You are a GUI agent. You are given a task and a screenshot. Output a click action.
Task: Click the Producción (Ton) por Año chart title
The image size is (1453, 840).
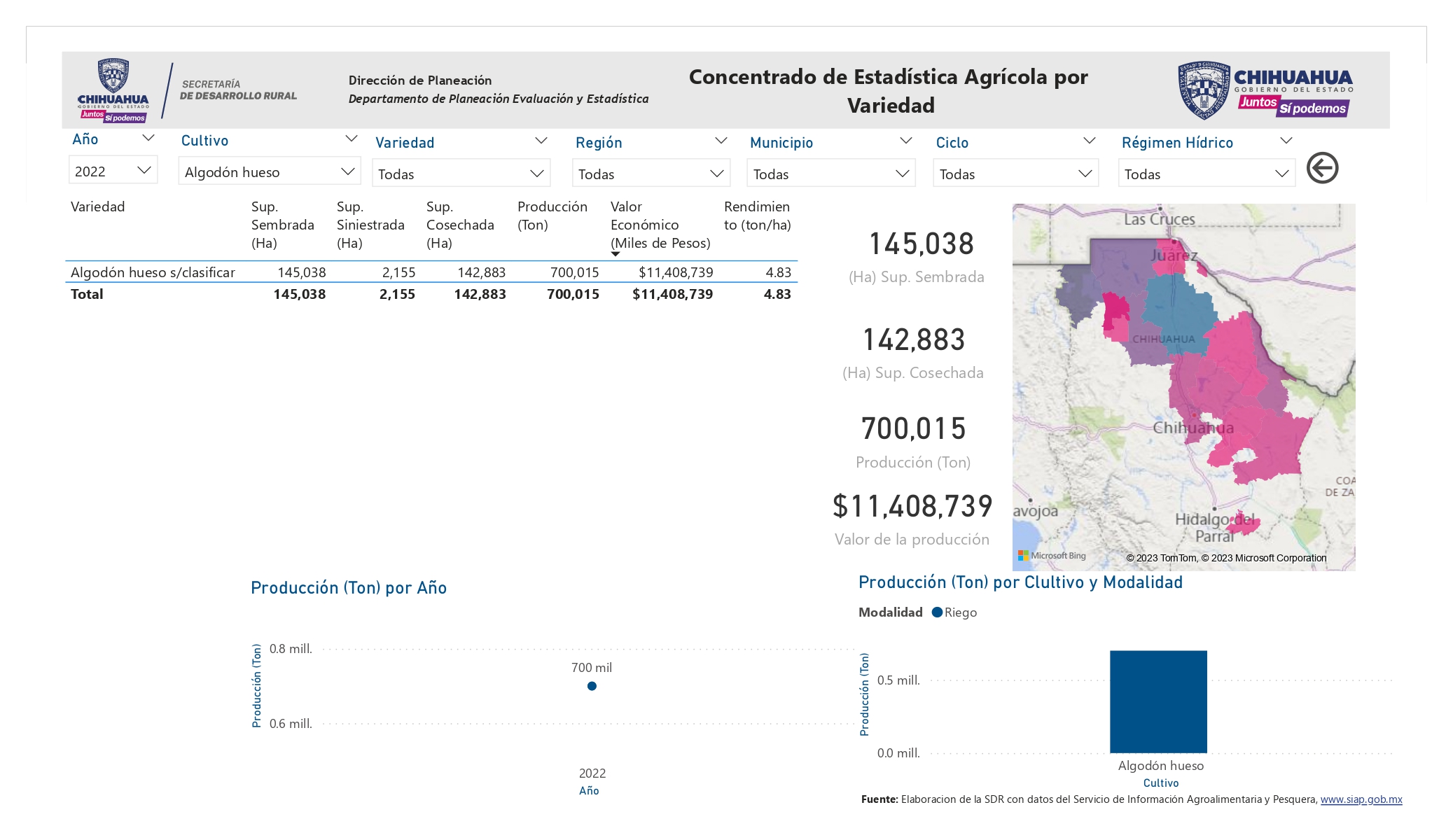click(x=349, y=588)
